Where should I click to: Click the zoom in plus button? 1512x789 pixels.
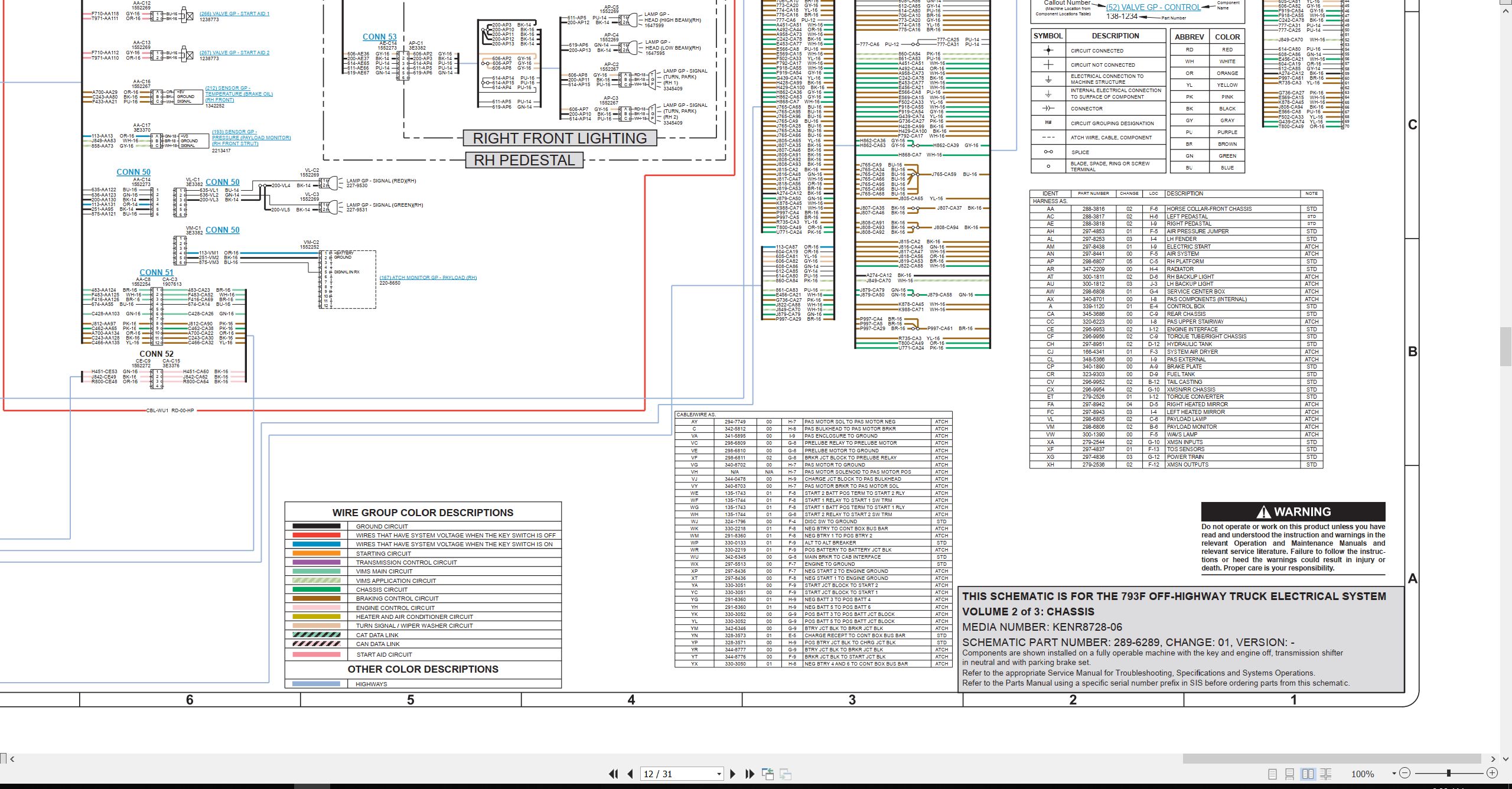click(1493, 773)
